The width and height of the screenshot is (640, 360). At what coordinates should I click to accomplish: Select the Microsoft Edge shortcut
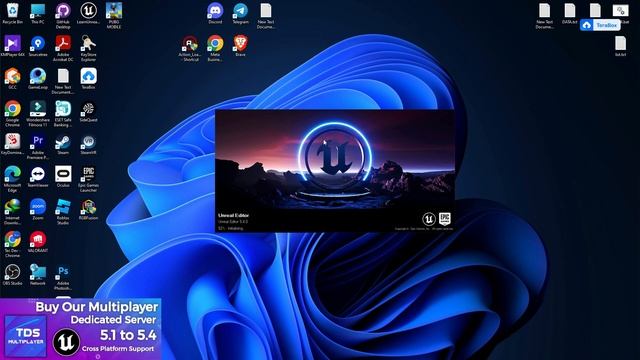pyautogui.click(x=13, y=179)
